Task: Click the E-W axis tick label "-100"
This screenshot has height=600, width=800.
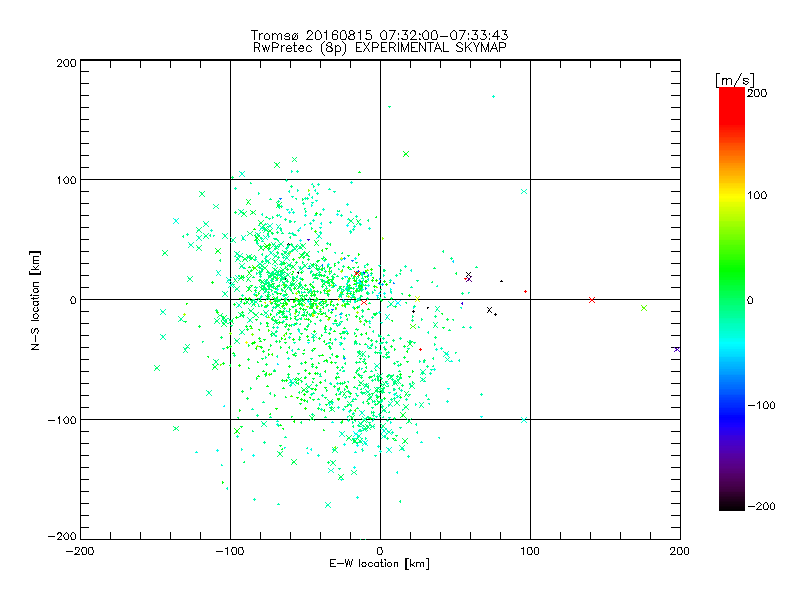Action: pos(230,551)
